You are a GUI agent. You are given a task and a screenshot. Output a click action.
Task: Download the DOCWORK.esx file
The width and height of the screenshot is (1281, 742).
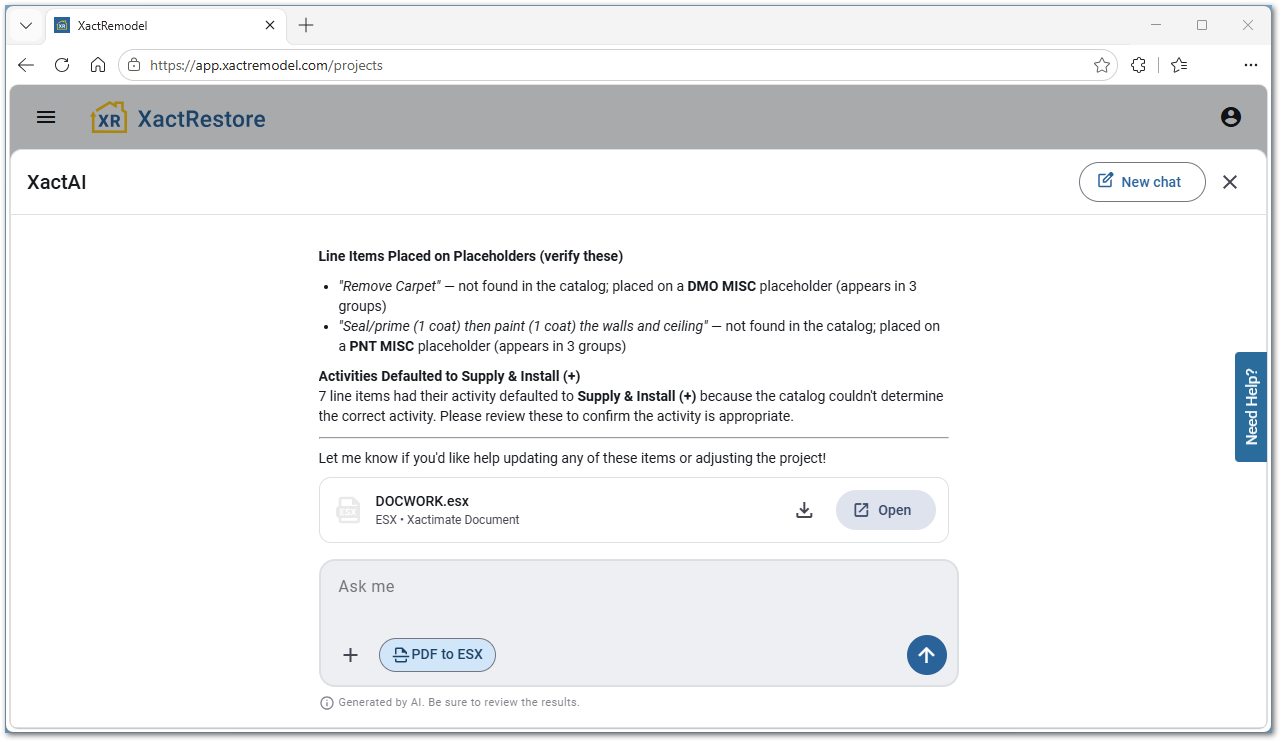pos(804,510)
